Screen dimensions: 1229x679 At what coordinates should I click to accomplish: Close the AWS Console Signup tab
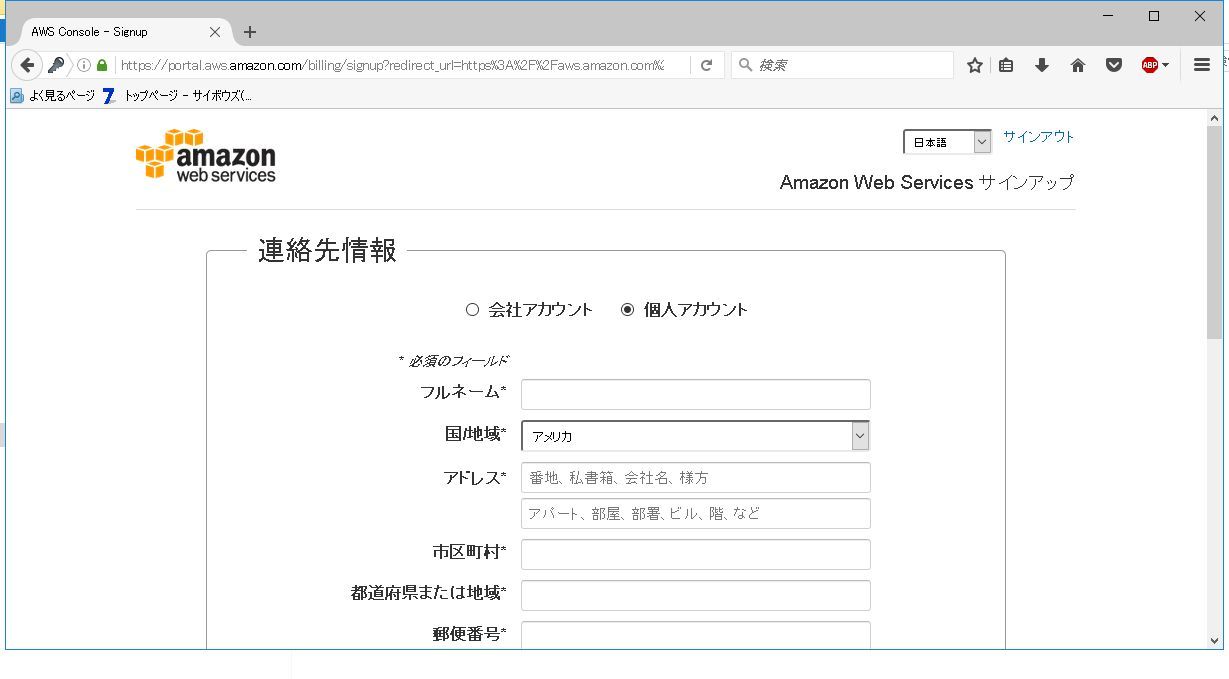215,32
